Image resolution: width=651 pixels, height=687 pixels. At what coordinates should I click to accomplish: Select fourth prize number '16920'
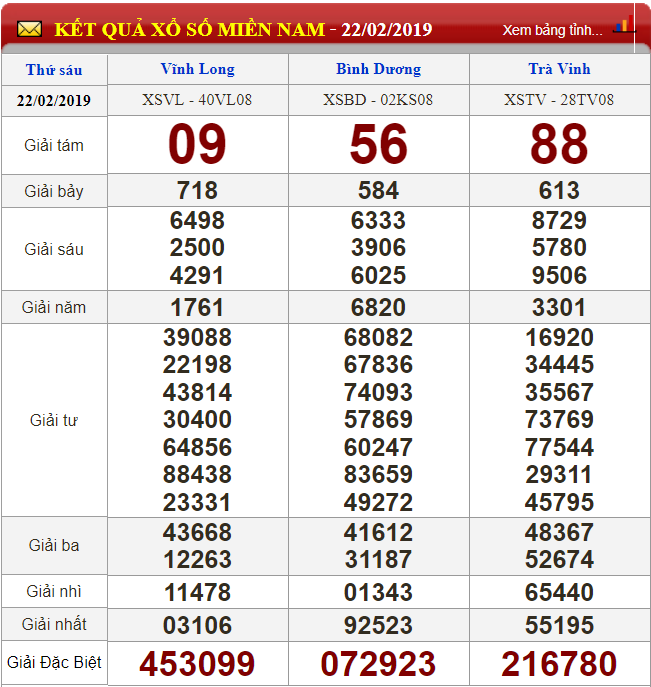point(559,338)
